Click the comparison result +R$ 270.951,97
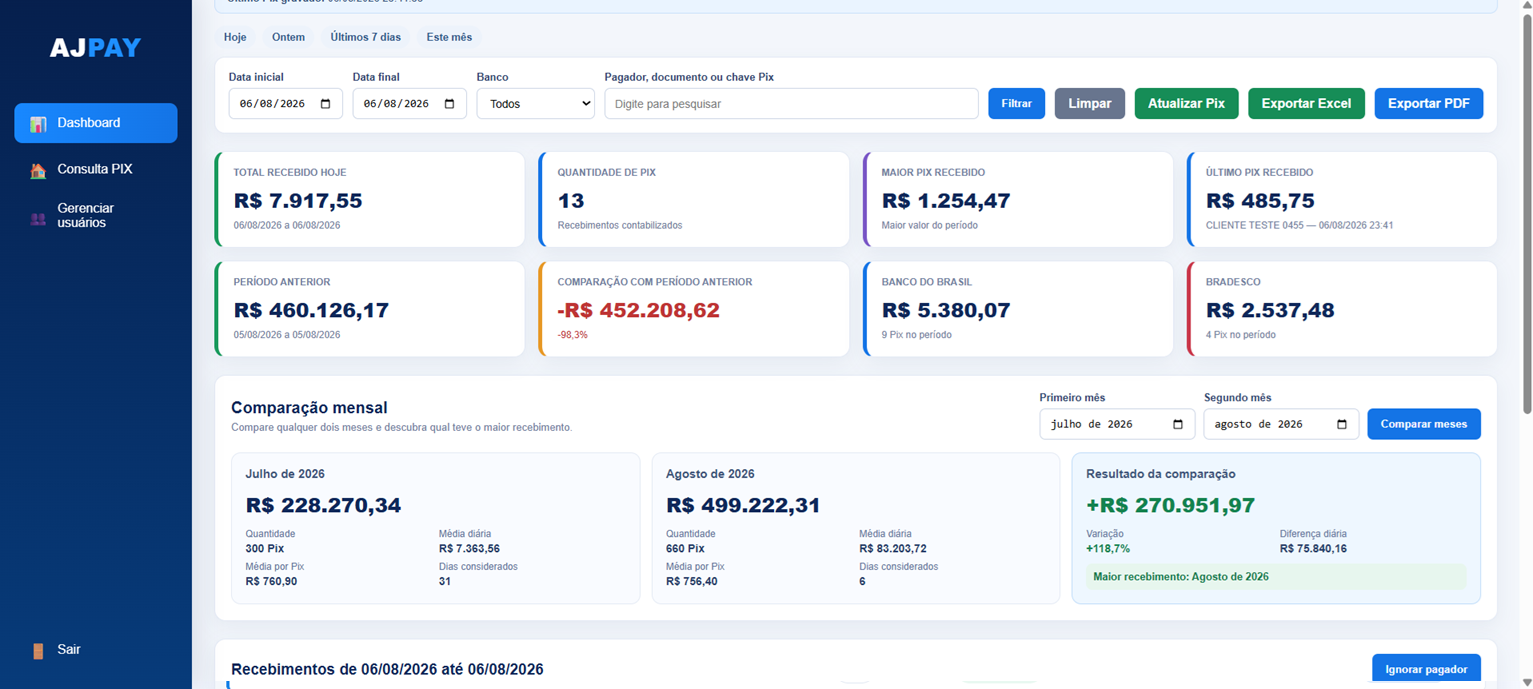 click(1170, 506)
